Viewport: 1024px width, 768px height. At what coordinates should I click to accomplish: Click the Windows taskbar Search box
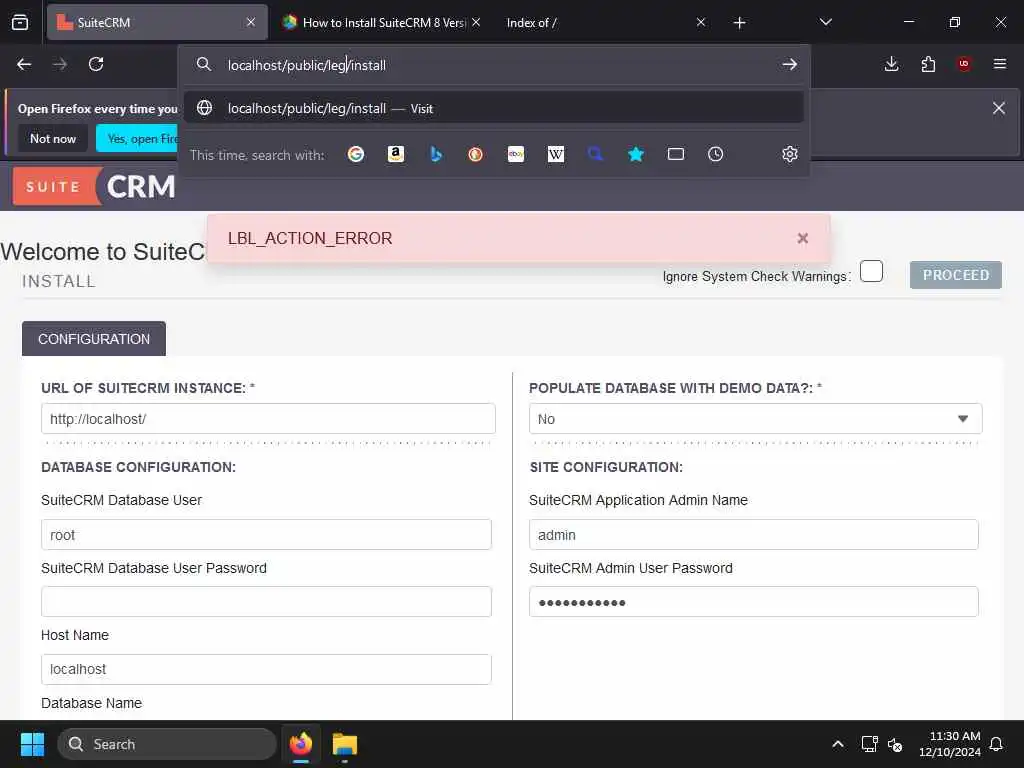(x=167, y=744)
